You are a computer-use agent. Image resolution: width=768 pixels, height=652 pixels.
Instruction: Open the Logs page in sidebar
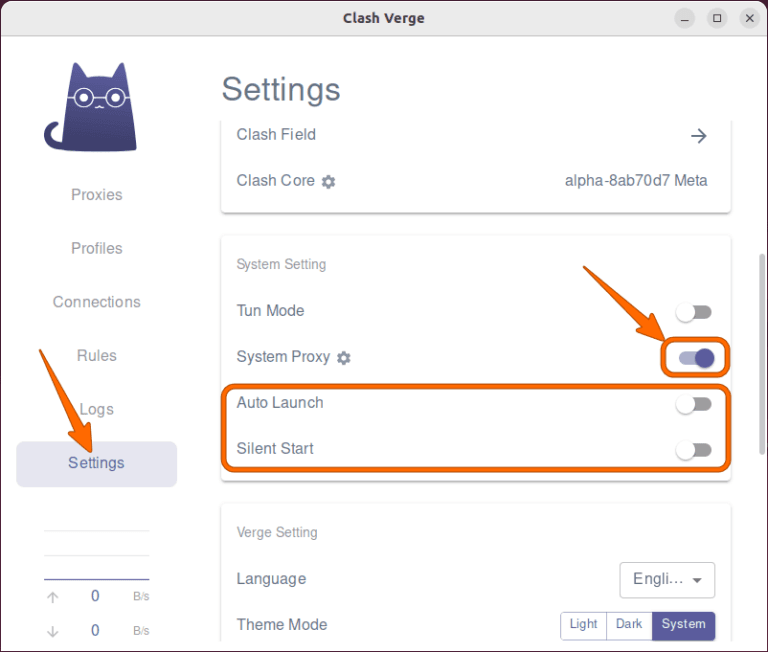(97, 409)
